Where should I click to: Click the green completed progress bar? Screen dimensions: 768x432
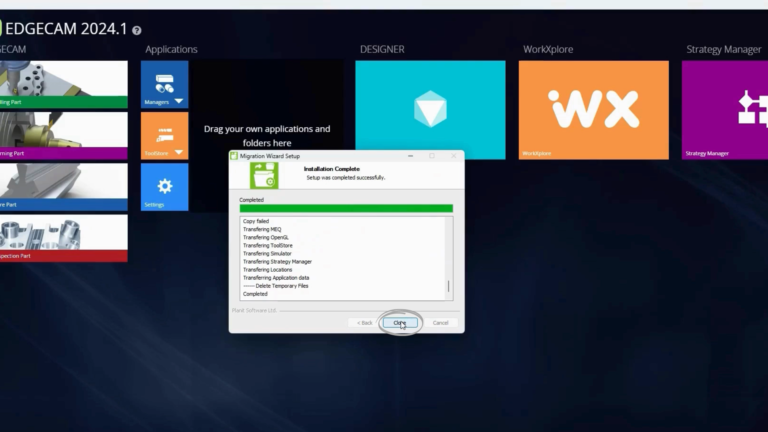(346, 209)
